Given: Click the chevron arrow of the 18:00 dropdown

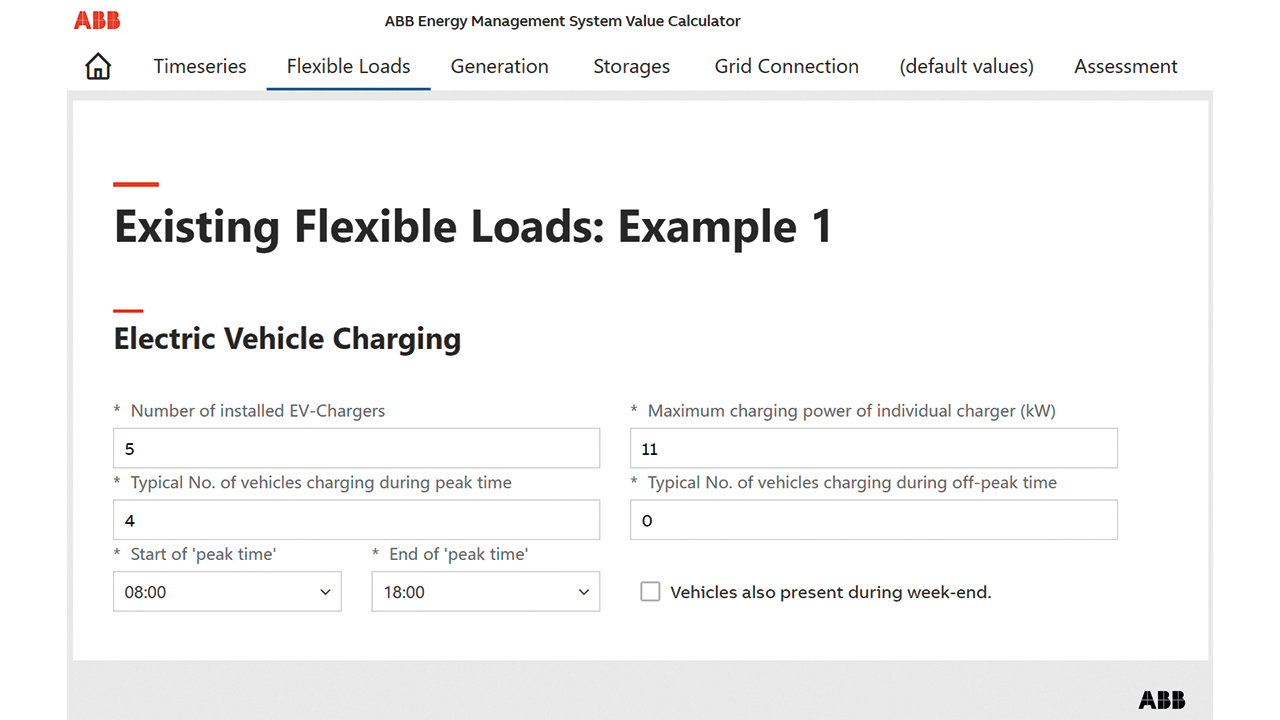Looking at the screenshot, I should (584, 592).
